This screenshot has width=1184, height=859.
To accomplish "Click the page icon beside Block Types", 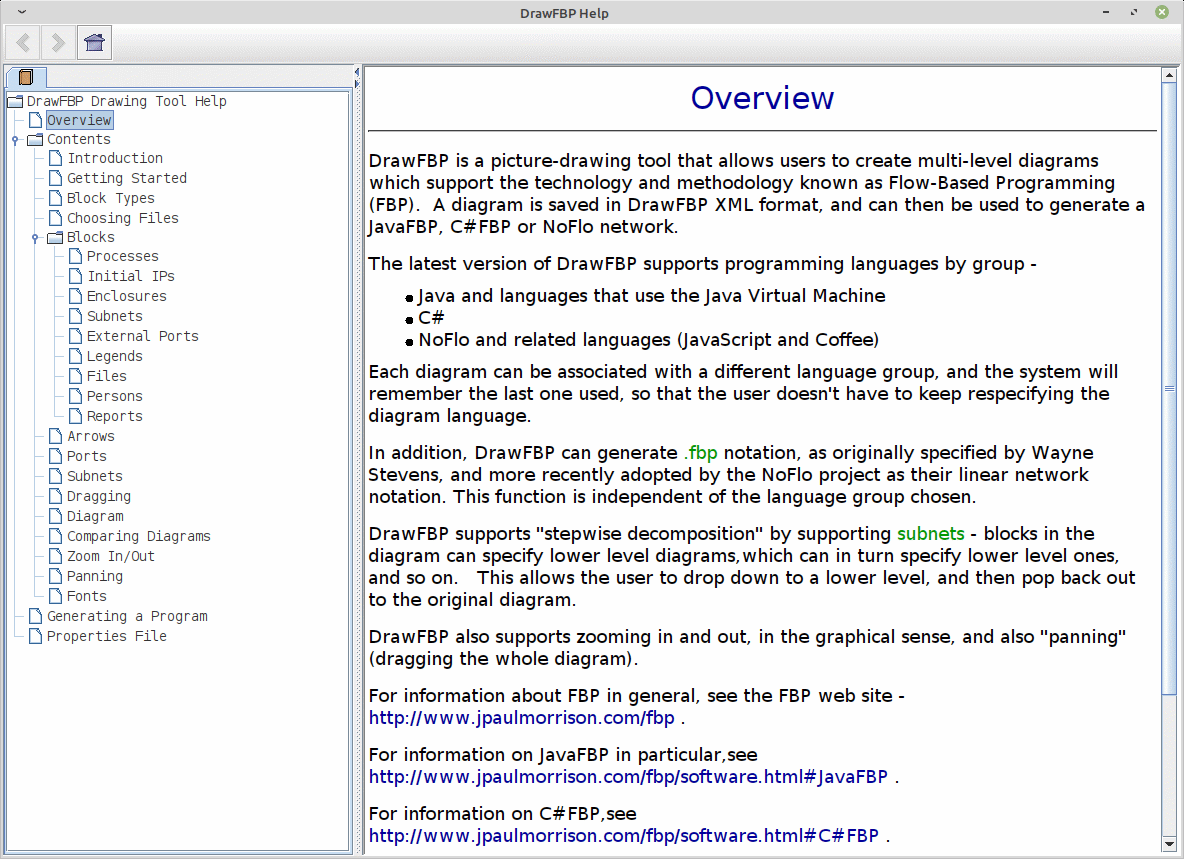I will click(56, 199).
